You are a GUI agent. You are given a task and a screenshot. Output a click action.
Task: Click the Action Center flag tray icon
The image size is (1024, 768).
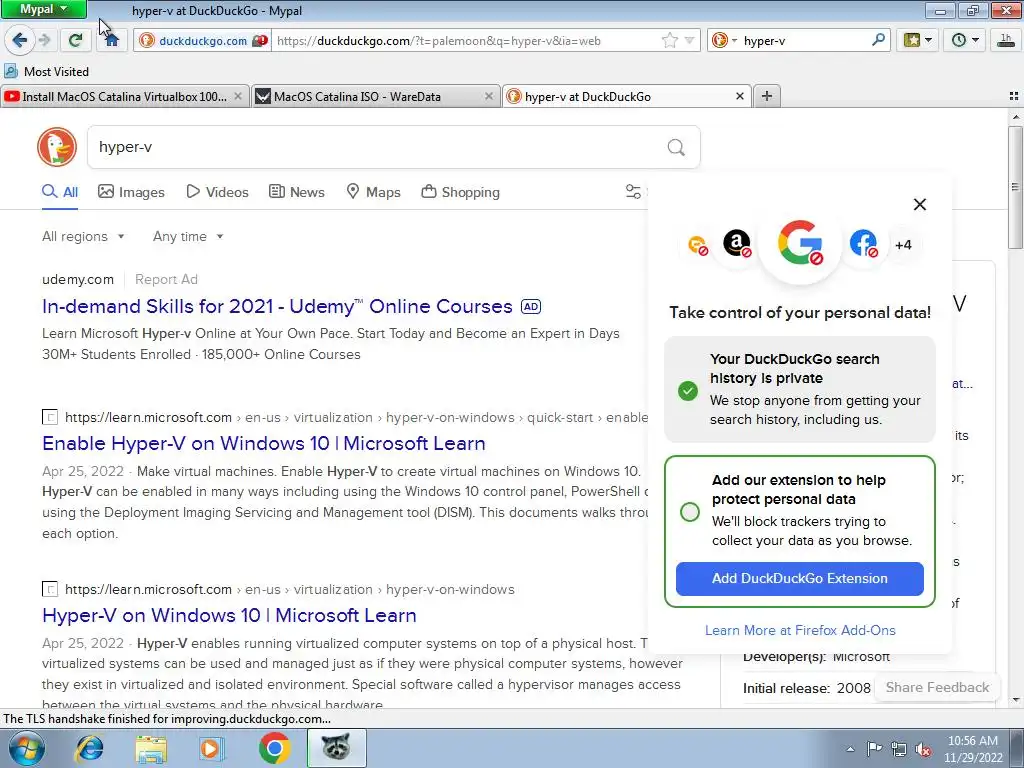click(874, 749)
